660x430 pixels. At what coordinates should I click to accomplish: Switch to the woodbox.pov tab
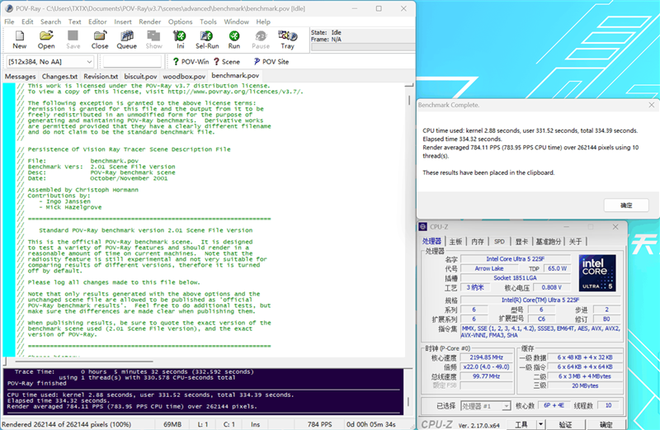(184, 76)
